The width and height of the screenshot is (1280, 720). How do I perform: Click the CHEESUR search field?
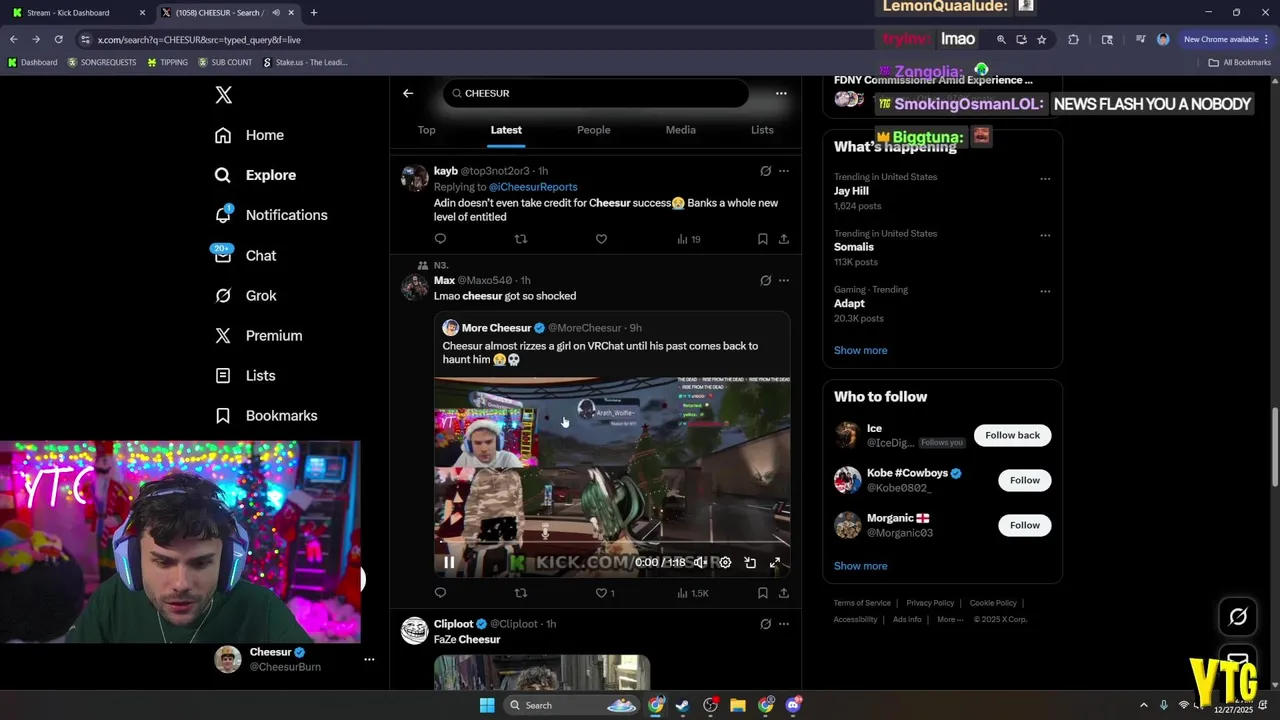pos(596,93)
